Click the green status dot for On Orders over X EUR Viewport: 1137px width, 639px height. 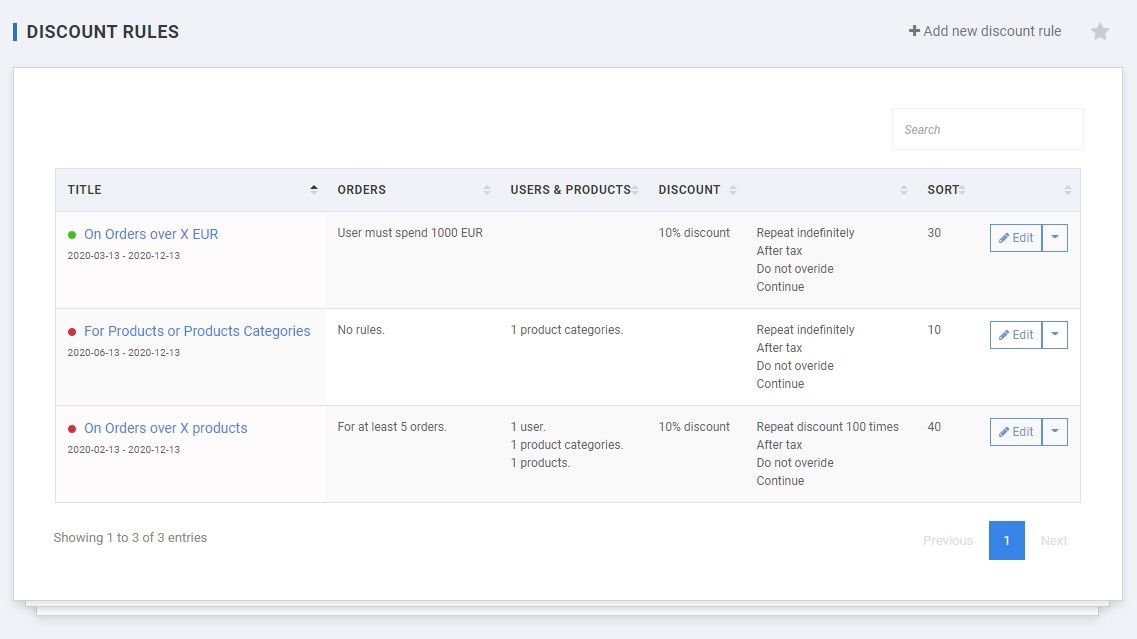click(x=72, y=235)
